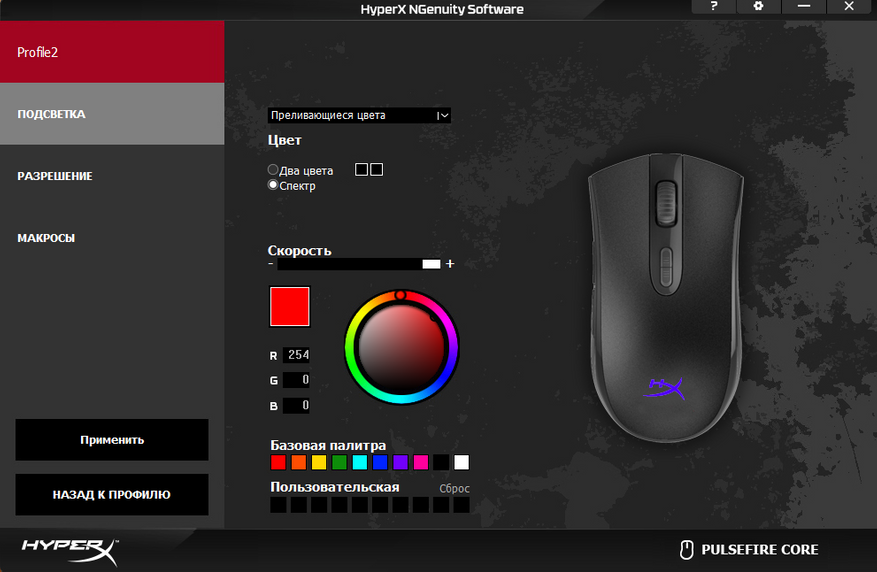Pick yellow from the base palette
This screenshot has width=877, height=572.
click(x=319, y=462)
